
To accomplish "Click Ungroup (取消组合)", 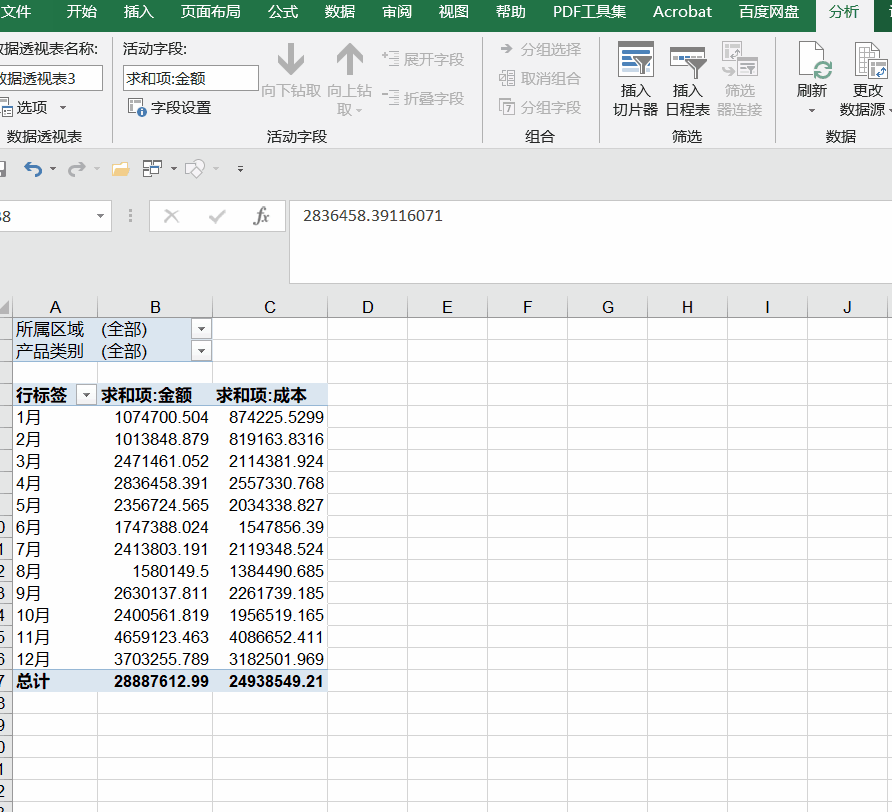I will pyautogui.click(x=540, y=78).
